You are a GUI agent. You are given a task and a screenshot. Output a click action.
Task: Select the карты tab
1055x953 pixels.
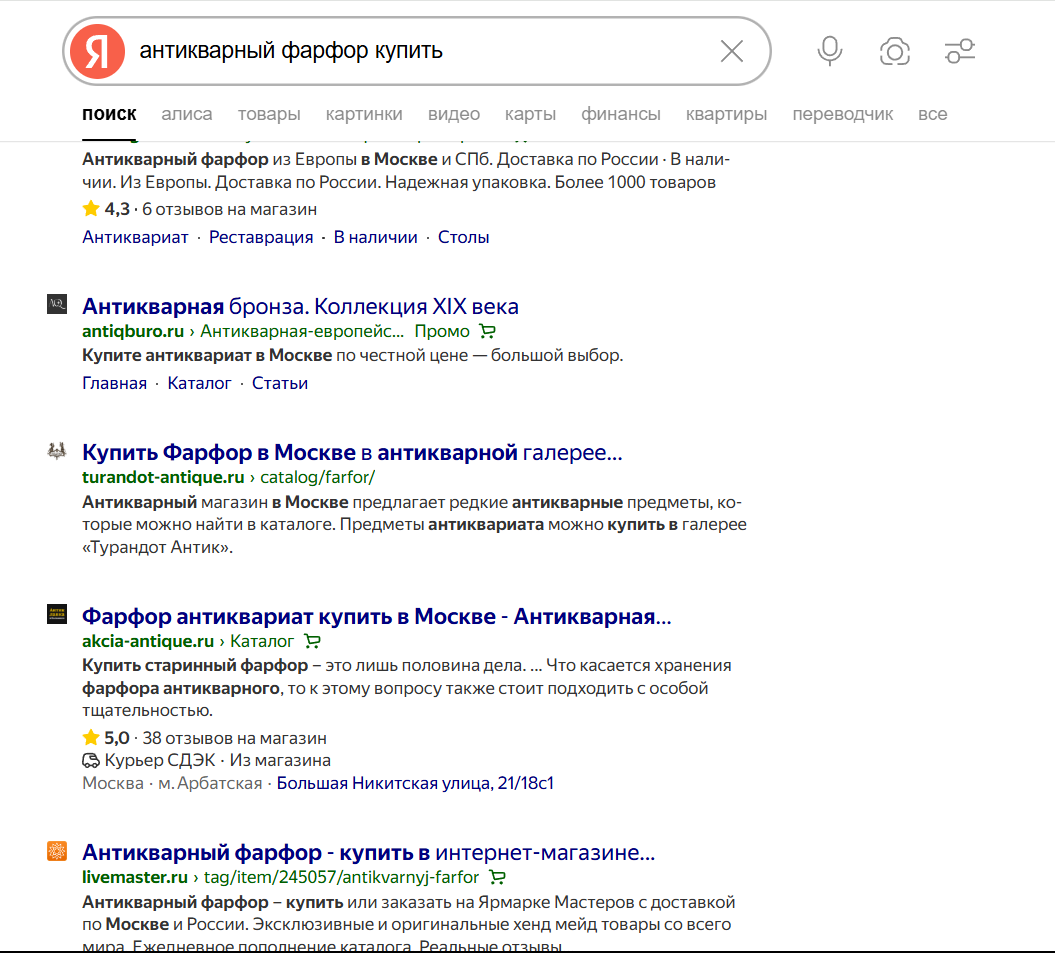(530, 114)
